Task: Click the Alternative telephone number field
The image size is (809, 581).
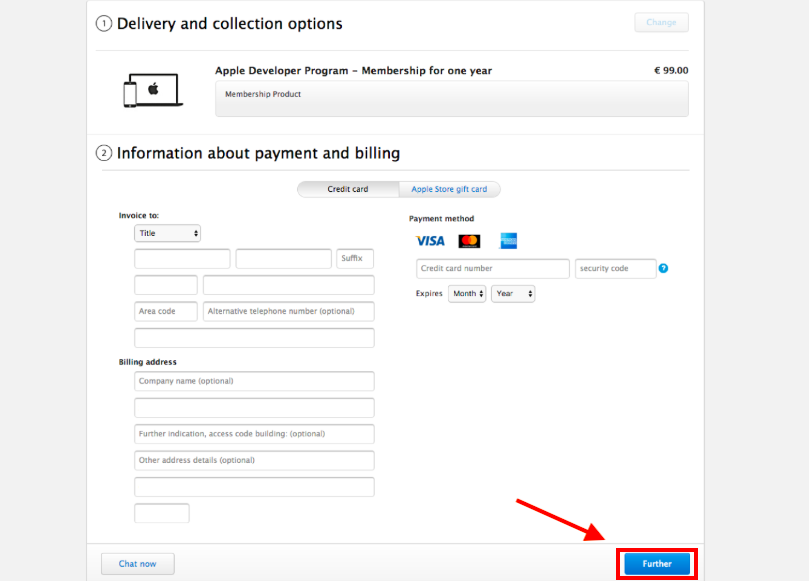Action: (288, 312)
